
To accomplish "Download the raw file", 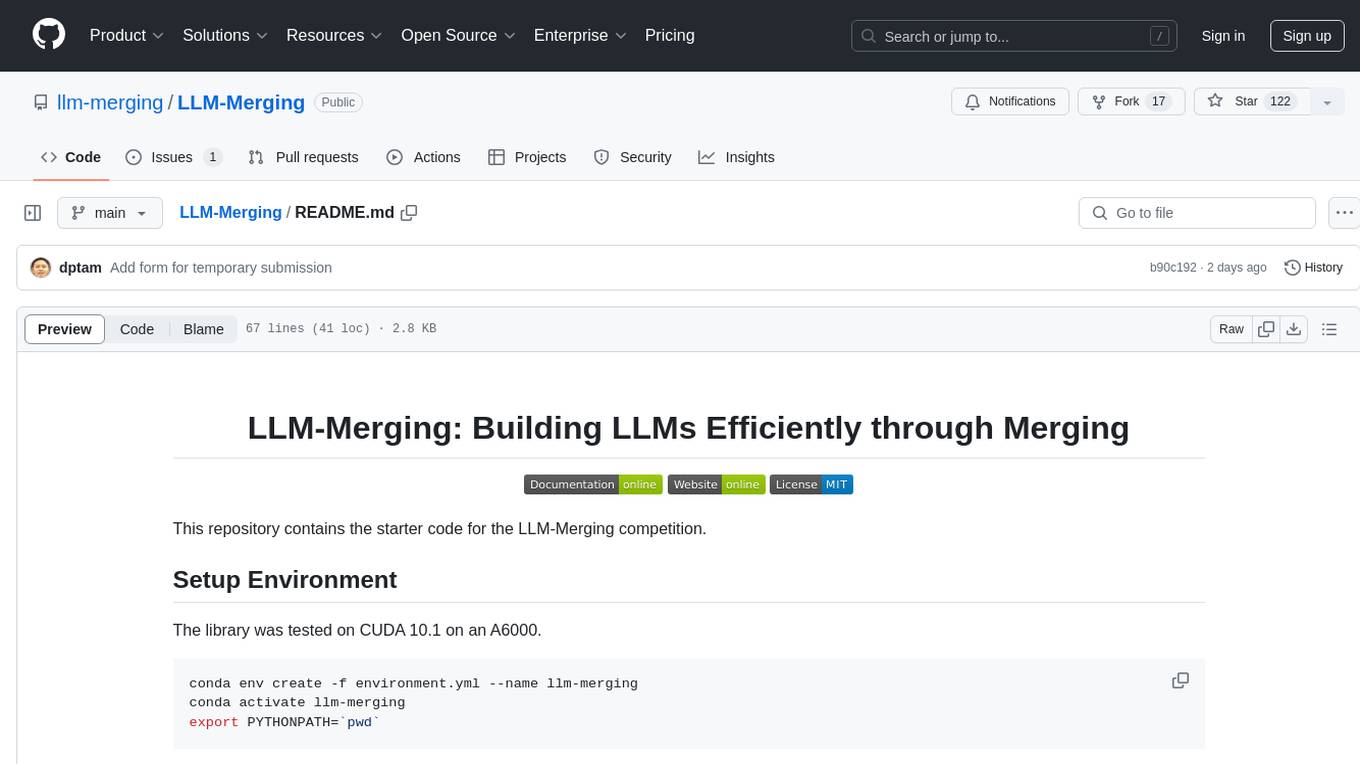I will point(1294,329).
